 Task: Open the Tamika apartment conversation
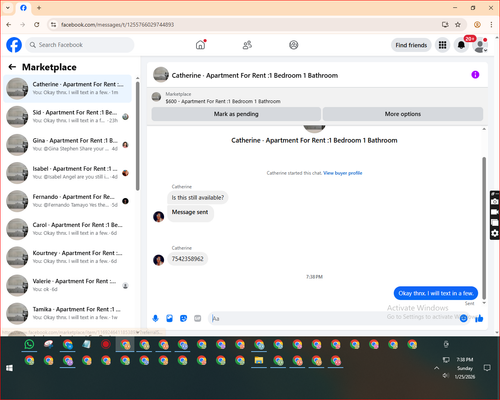pyautogui.click(x=68, y=313)
